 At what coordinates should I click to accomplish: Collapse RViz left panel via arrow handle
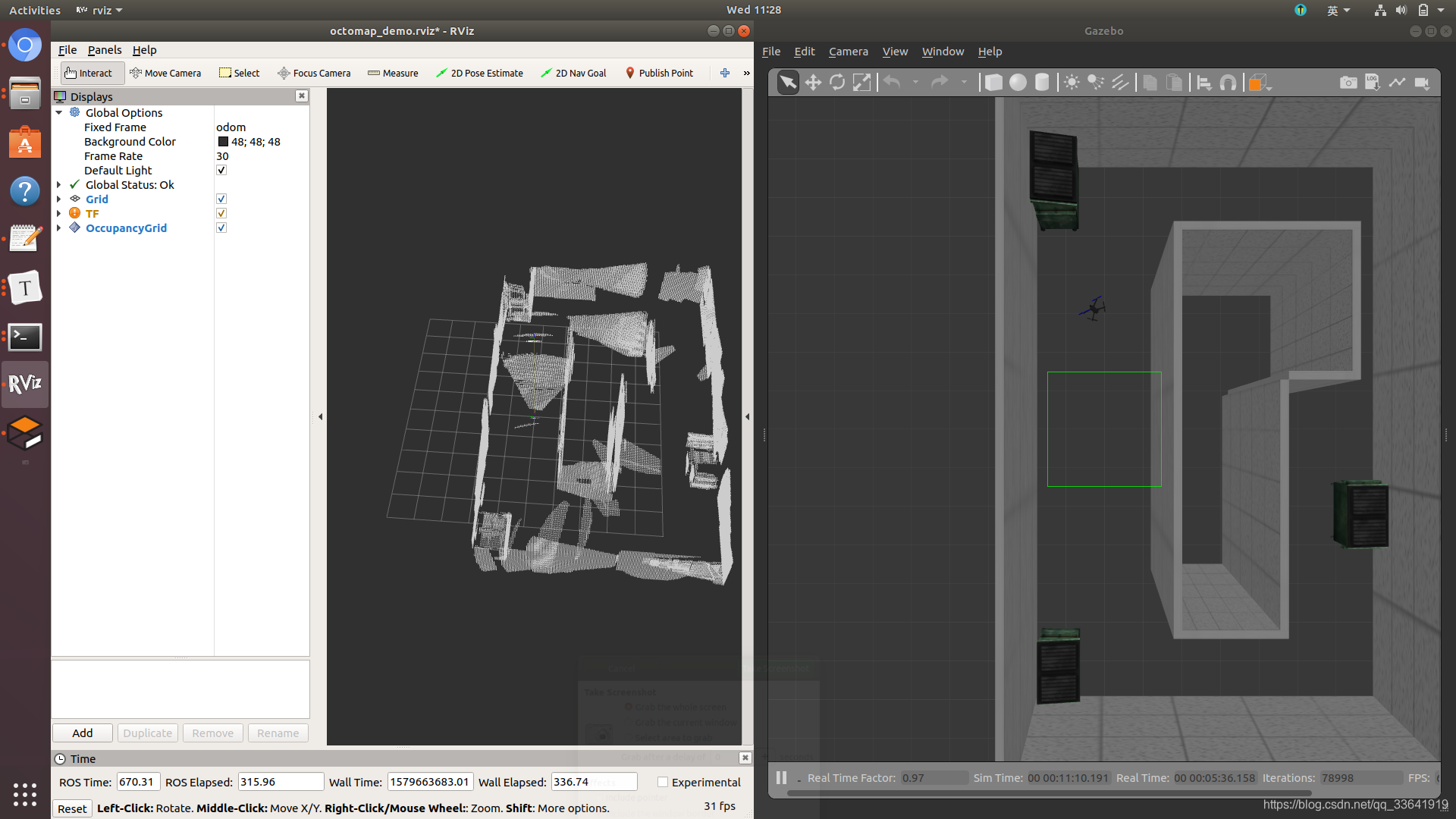(320, 417)
